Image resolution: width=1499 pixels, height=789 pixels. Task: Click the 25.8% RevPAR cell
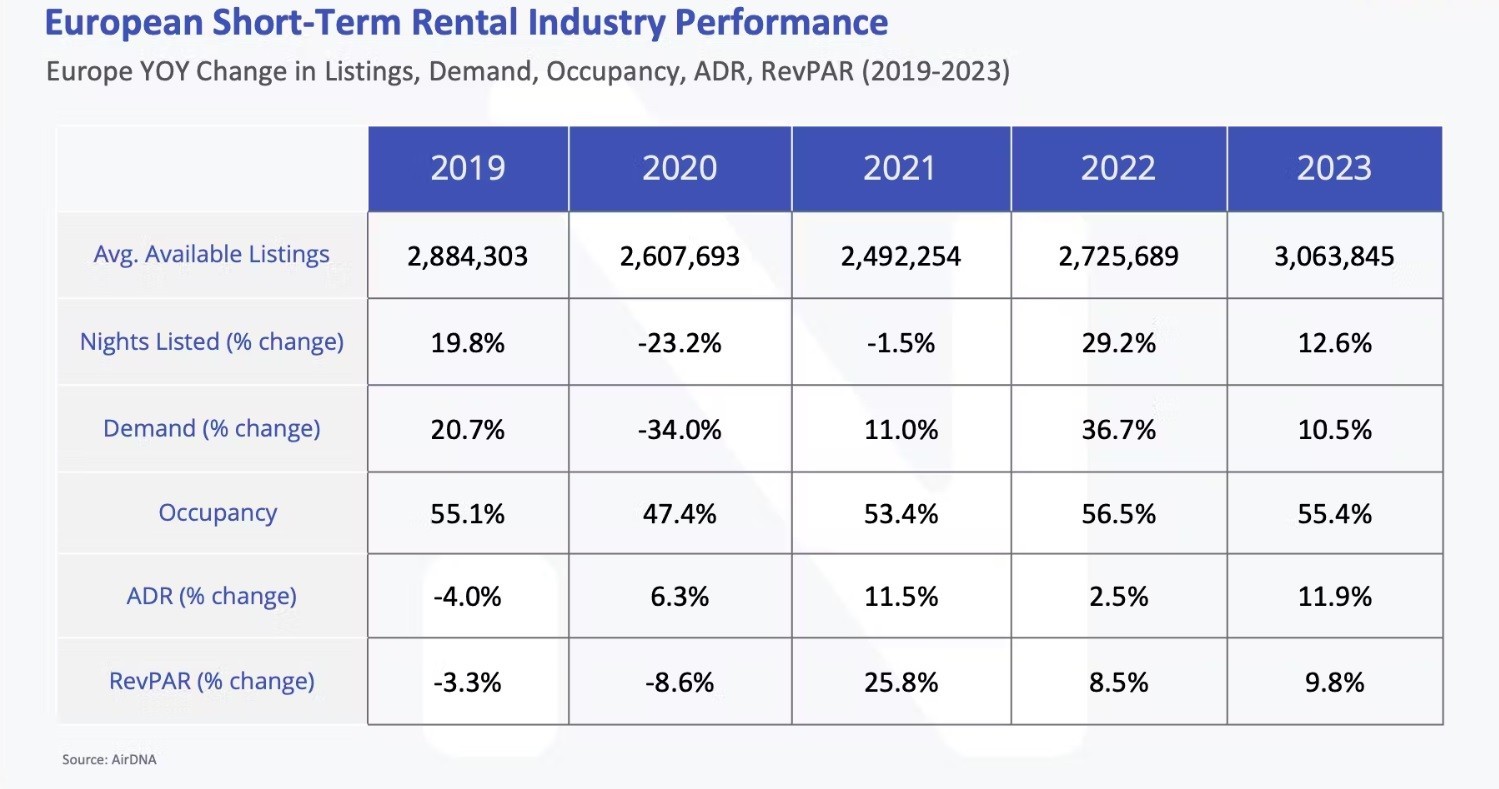pos(900,683)
